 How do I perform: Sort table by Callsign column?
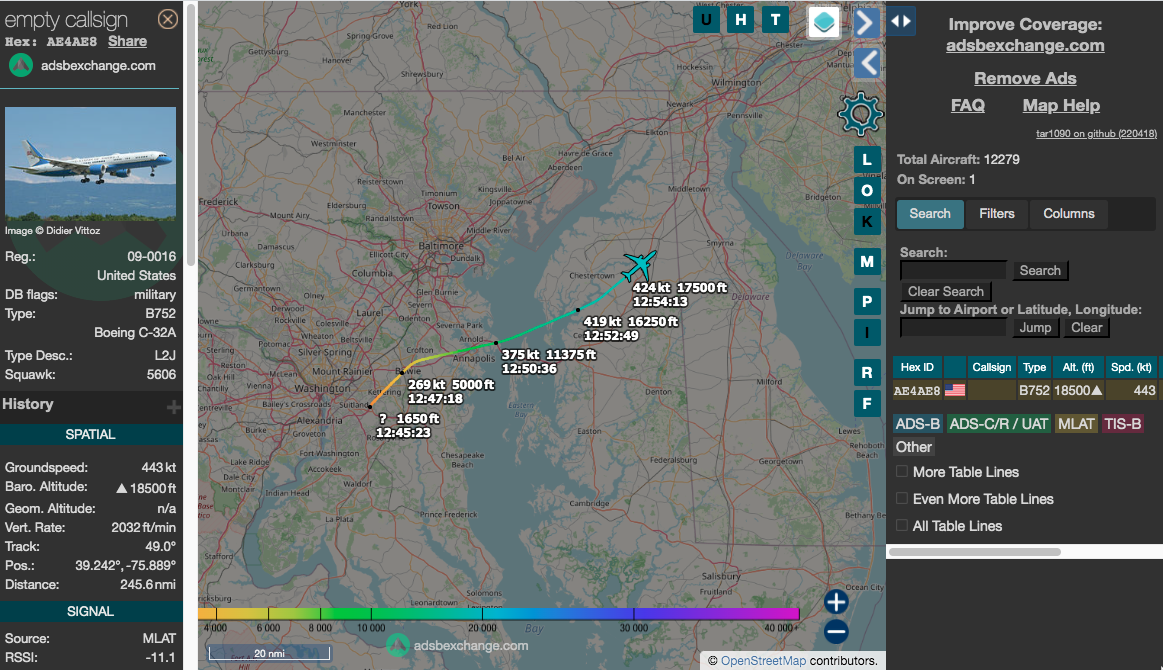pos(992,367)
